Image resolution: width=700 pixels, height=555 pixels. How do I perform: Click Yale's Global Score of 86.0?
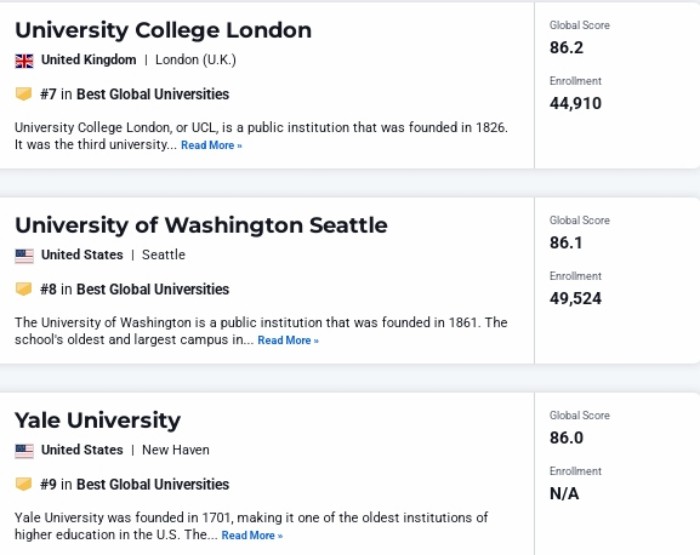point(566,437)
